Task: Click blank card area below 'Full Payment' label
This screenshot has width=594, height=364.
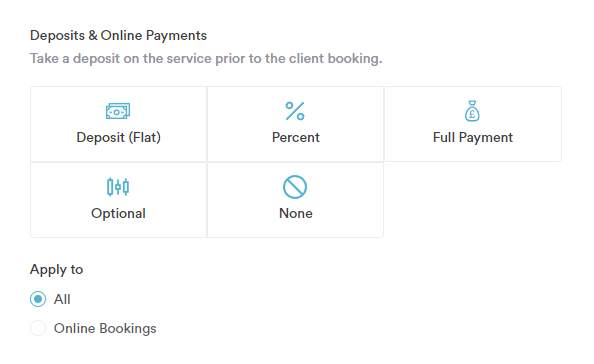Action: (473, 153)
